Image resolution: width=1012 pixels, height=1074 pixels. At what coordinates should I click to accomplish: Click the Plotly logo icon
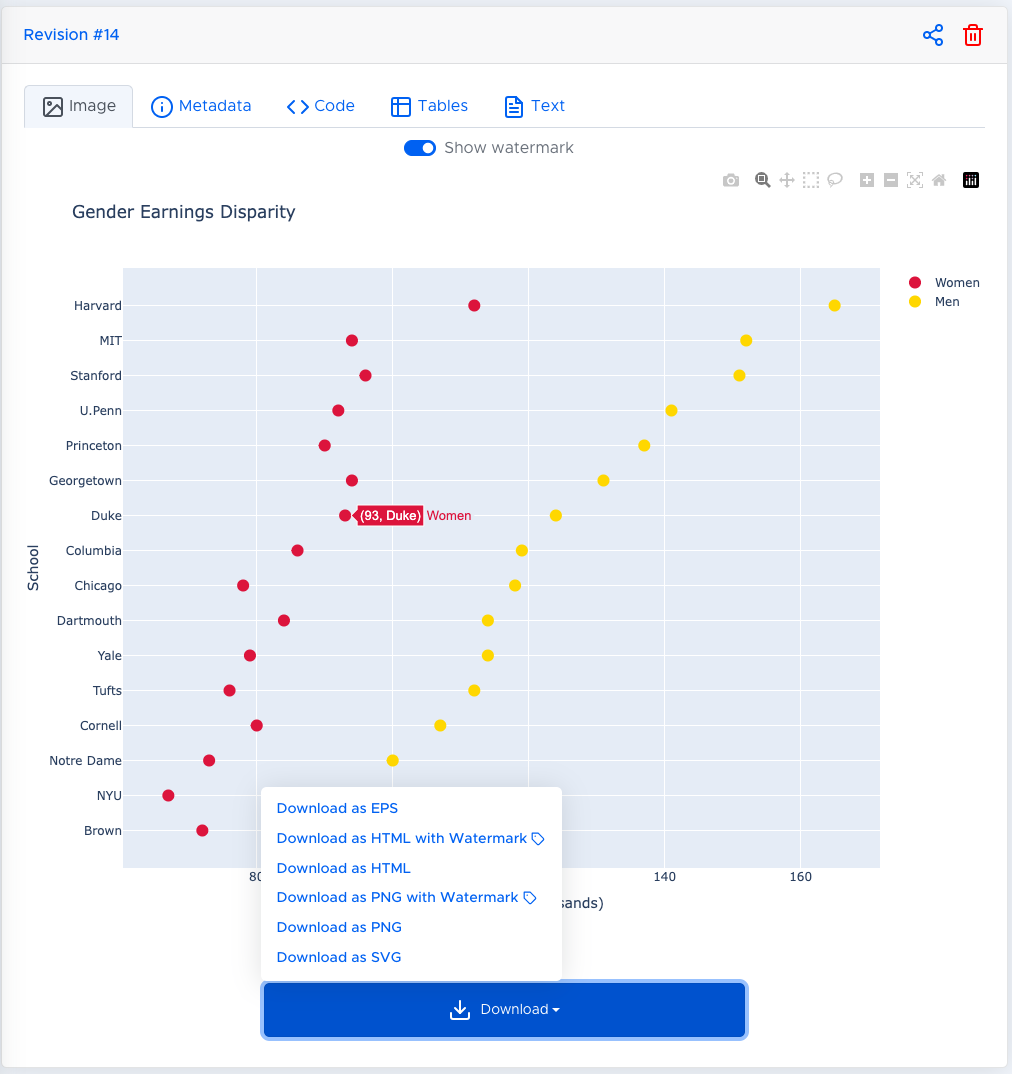pos(971,180)
